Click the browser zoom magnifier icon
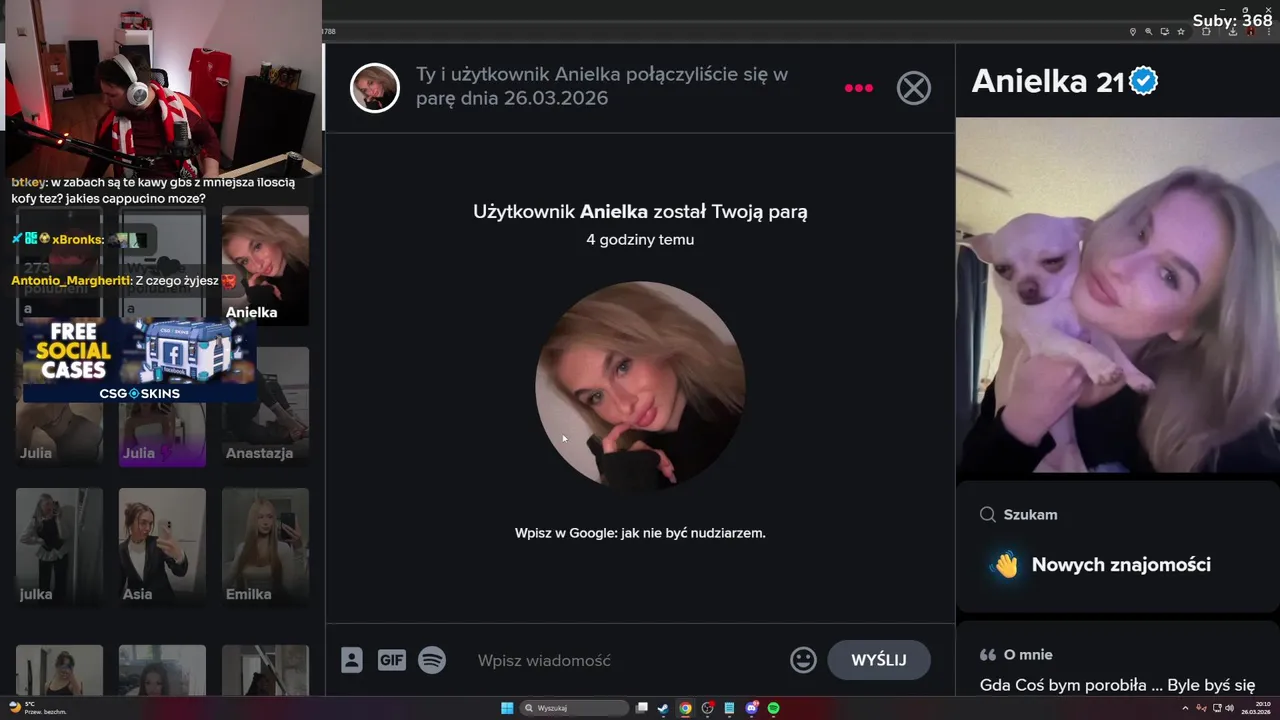The image size is (1280, 720). click(1149, 32)
